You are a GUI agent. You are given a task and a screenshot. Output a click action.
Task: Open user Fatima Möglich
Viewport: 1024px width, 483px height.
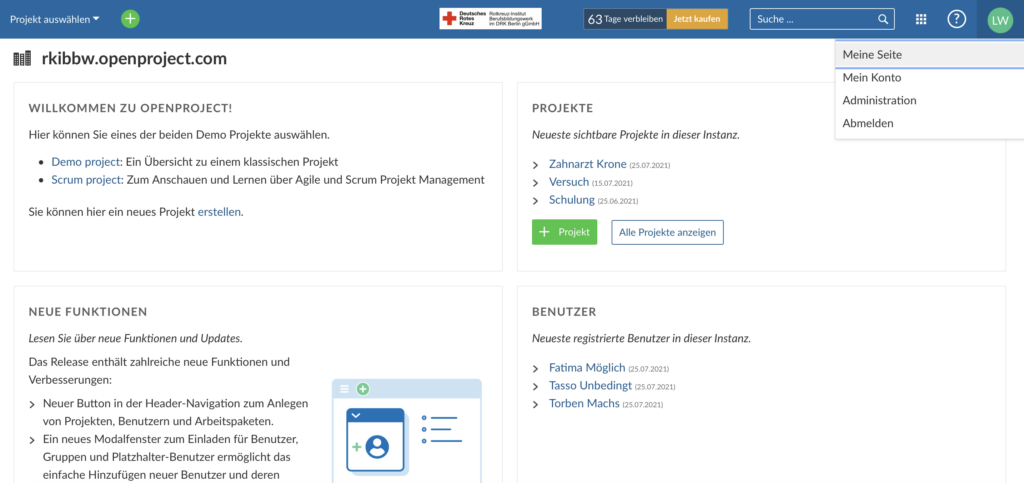tap(587, 367)
